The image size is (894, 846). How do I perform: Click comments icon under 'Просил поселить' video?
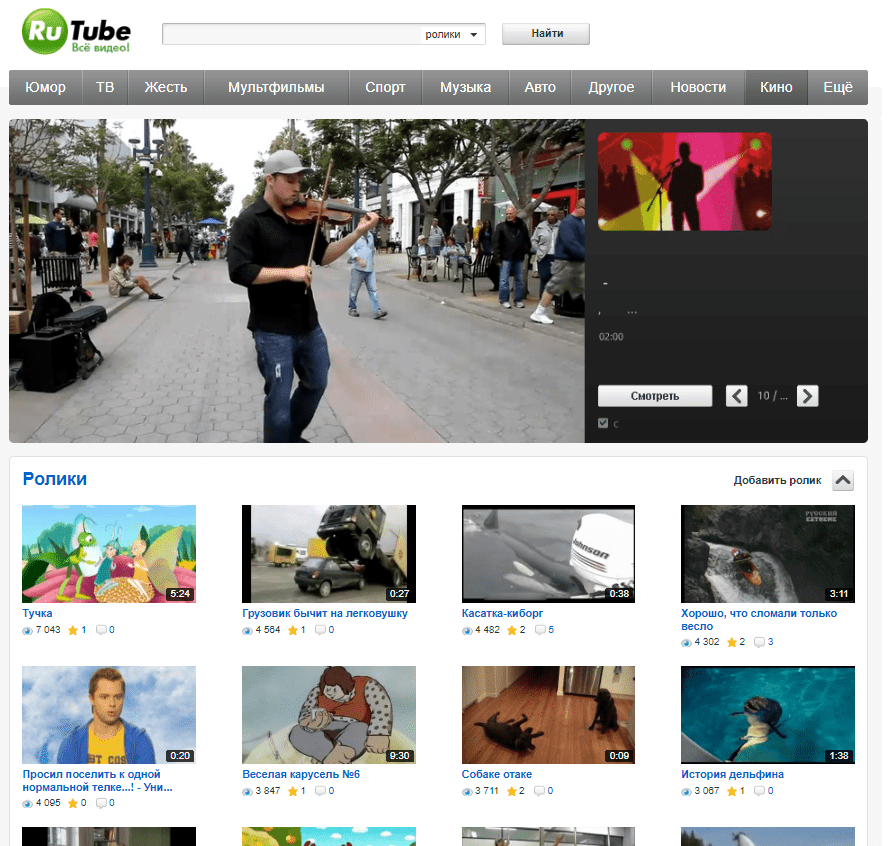coord(101,803)
